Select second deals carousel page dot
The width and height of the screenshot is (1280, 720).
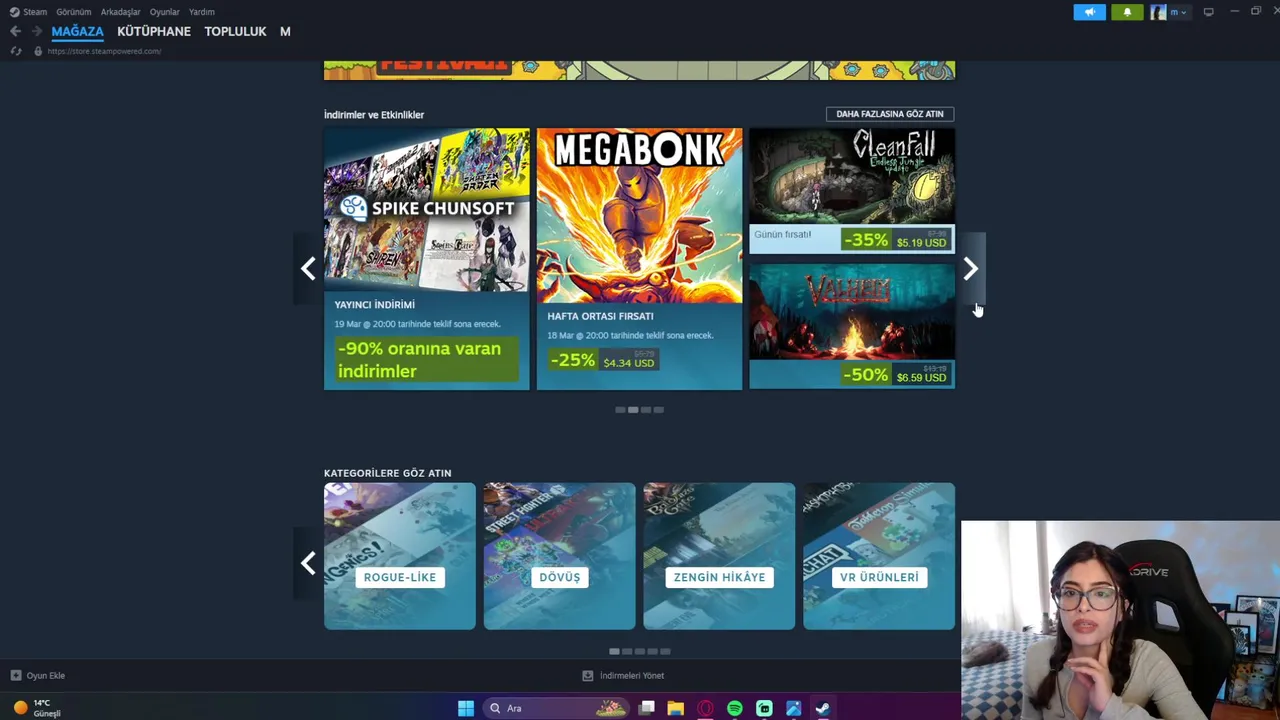pyautogui.click(x=633, y=410)
